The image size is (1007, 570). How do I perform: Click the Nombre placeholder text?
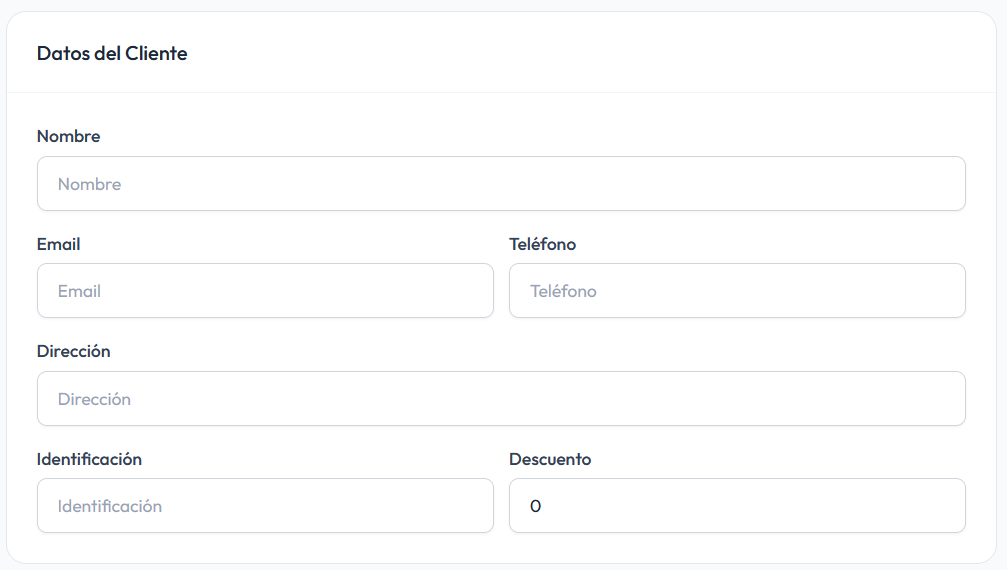point(89,185)
